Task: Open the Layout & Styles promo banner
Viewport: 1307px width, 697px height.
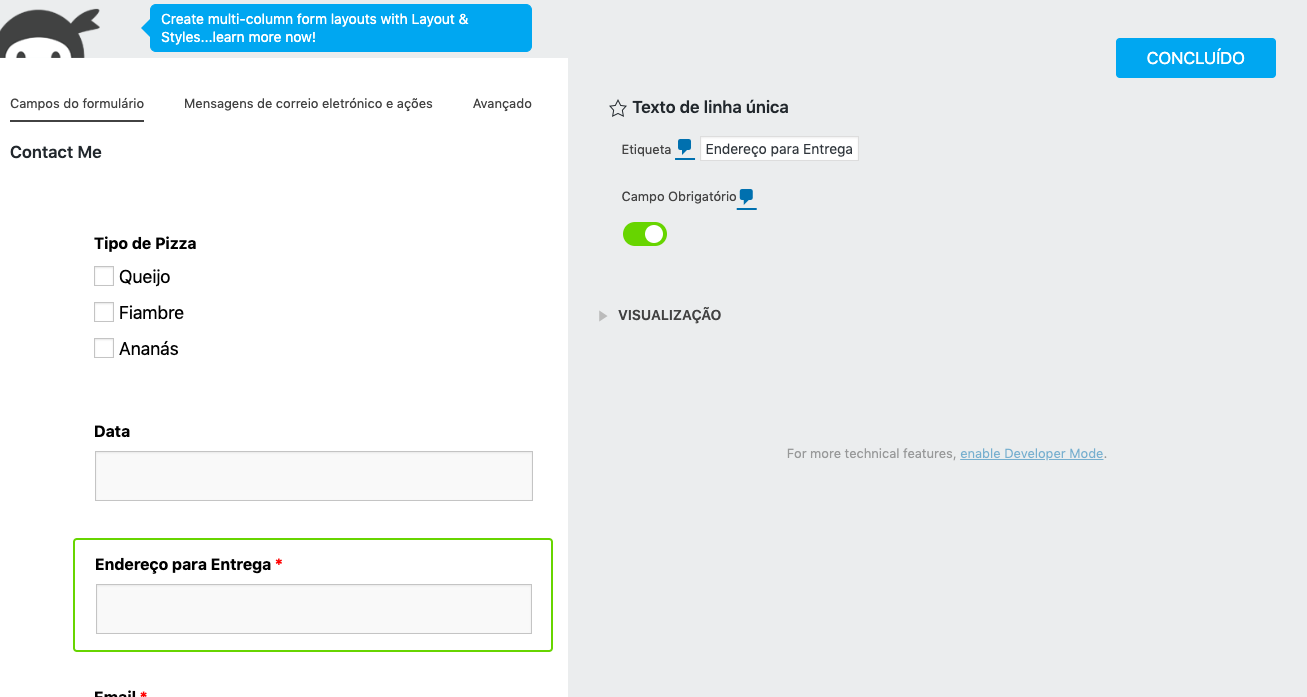Action: click(x=341, y=28)
